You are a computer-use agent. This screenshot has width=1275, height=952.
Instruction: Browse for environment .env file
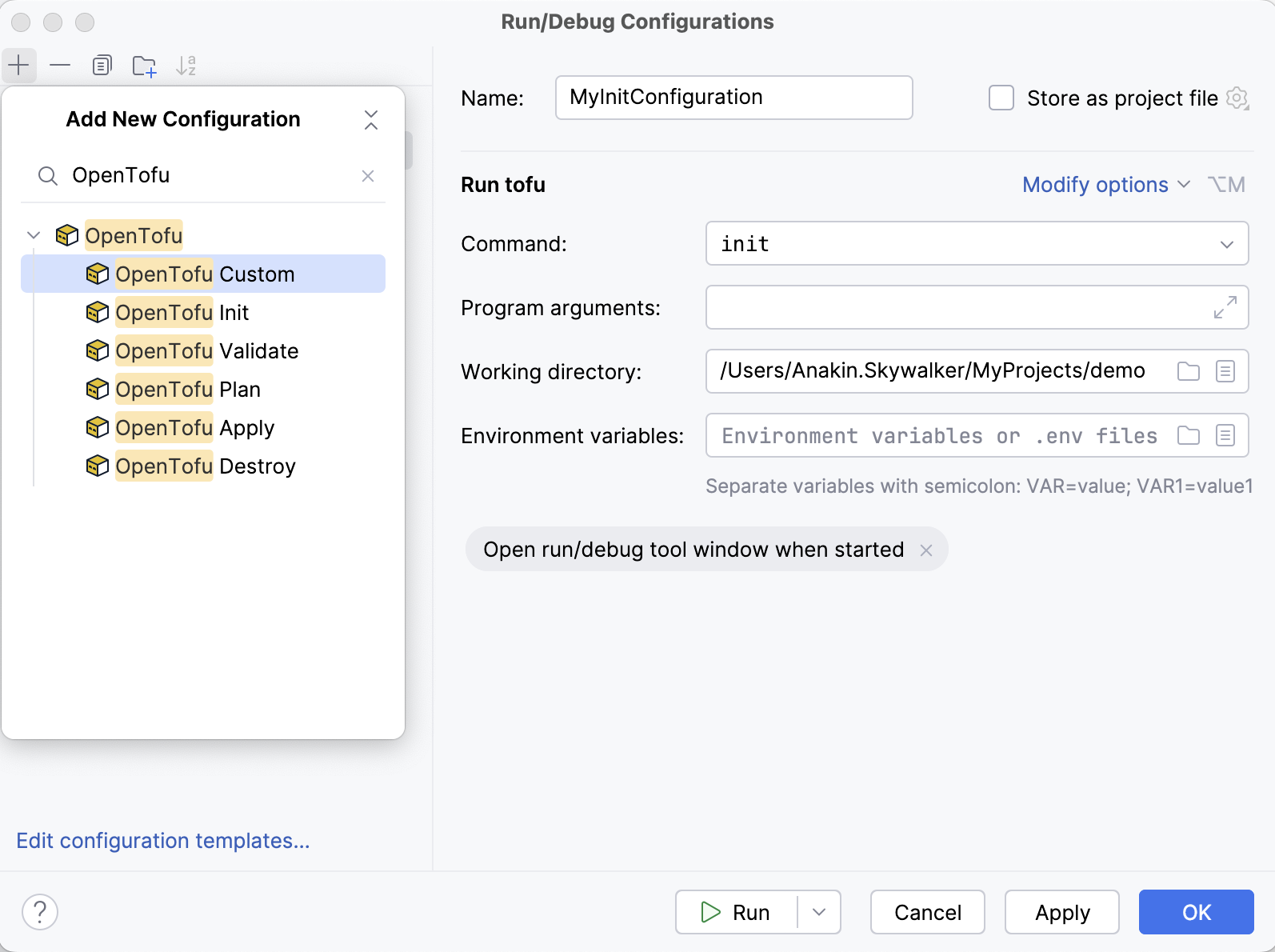coord(1189,435)
